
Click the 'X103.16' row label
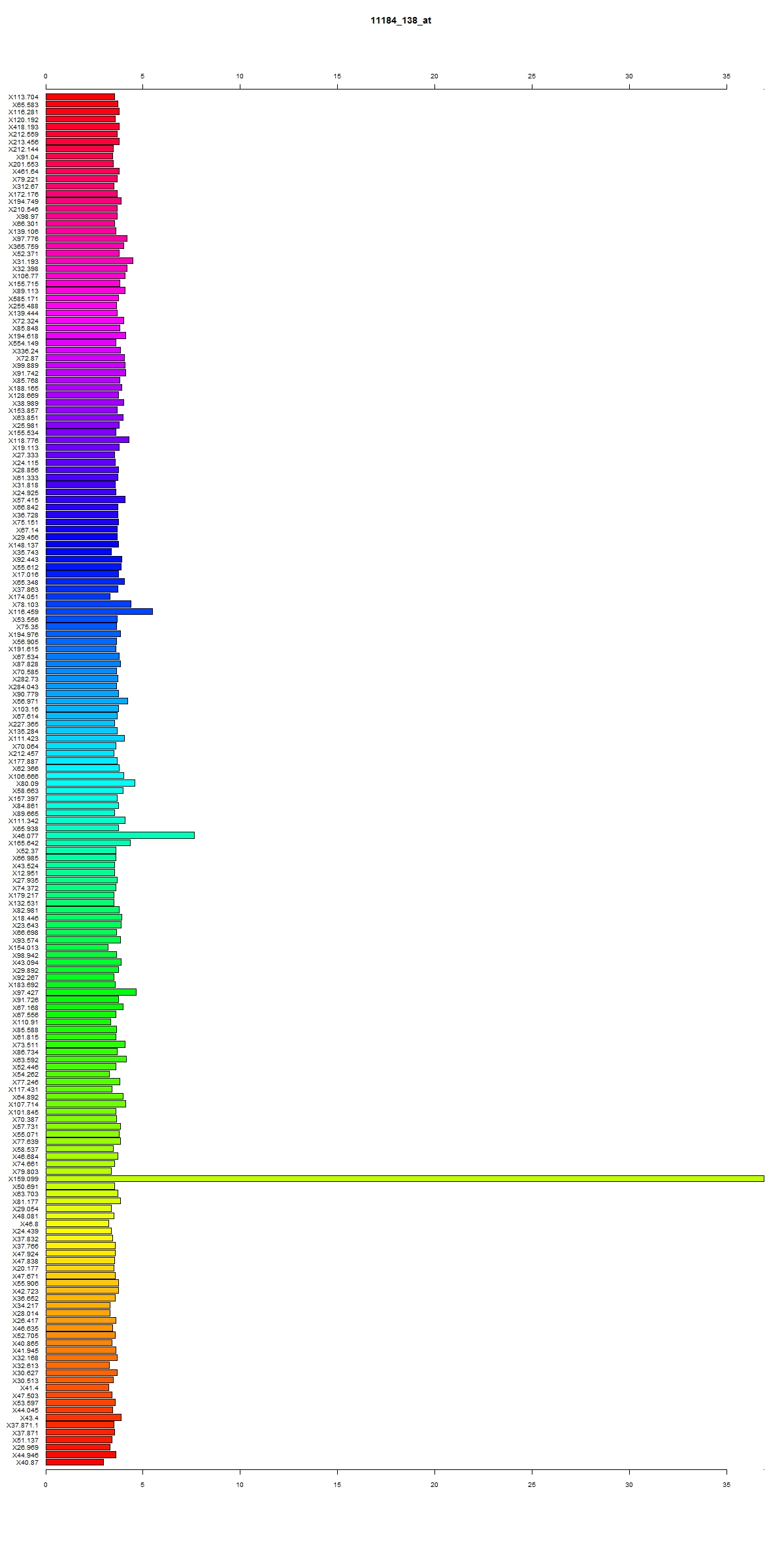point(25,709)
